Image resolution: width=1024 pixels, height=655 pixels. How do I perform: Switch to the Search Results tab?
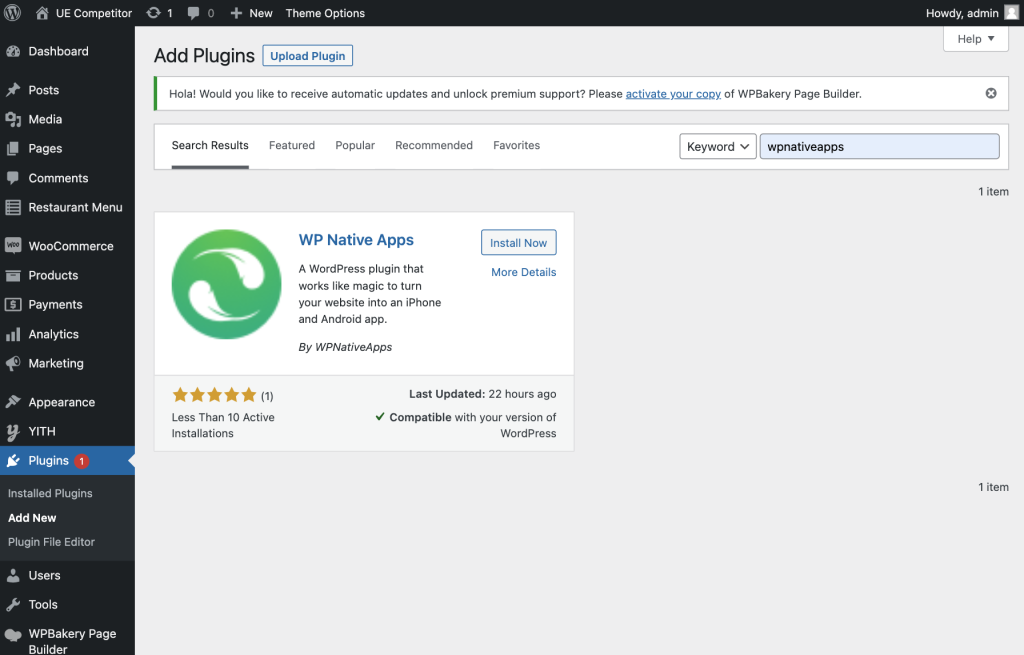click(210, 146)
